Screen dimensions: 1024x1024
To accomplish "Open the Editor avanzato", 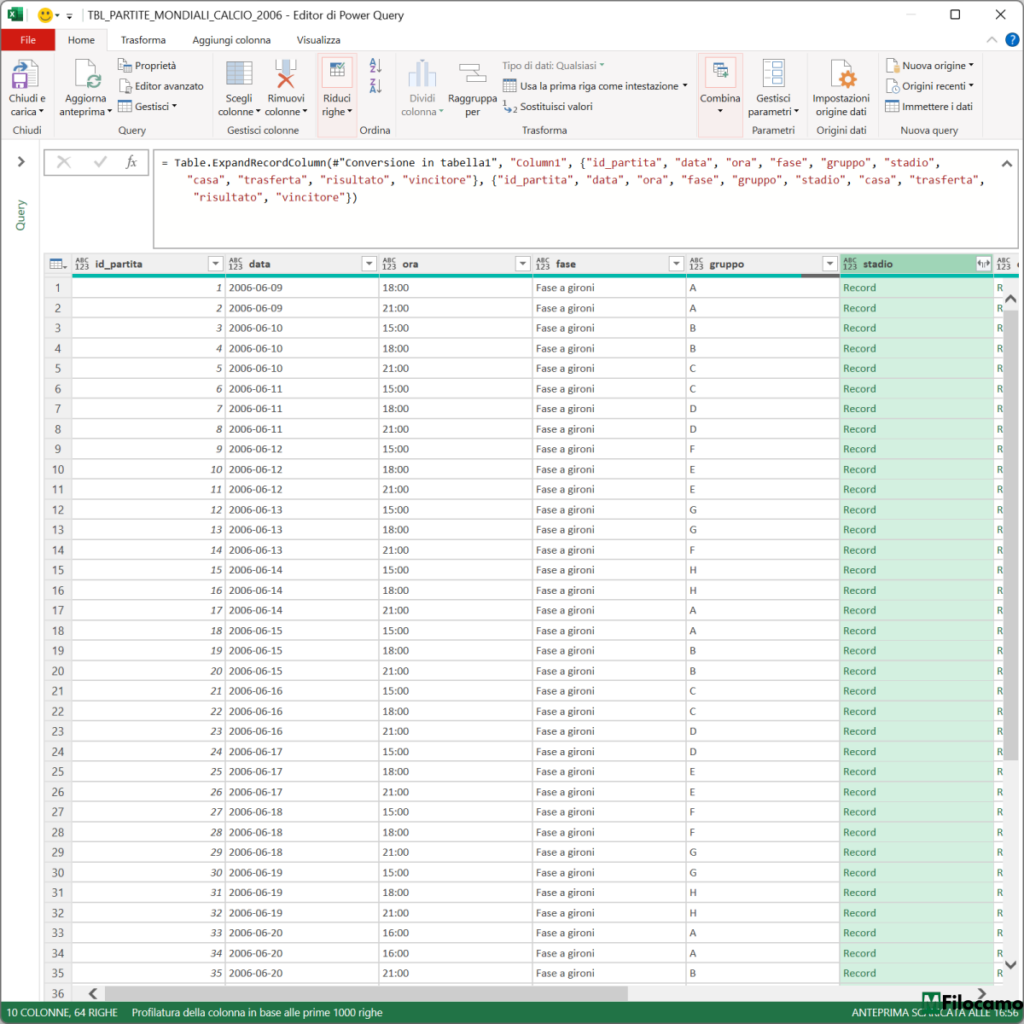I will click(161, 86).
